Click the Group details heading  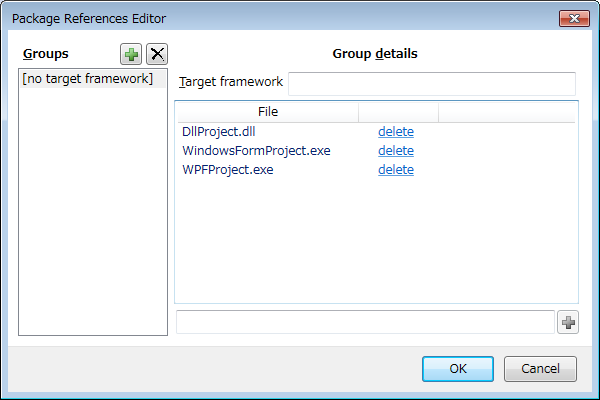pyautogui.click(x=375, y=54)
